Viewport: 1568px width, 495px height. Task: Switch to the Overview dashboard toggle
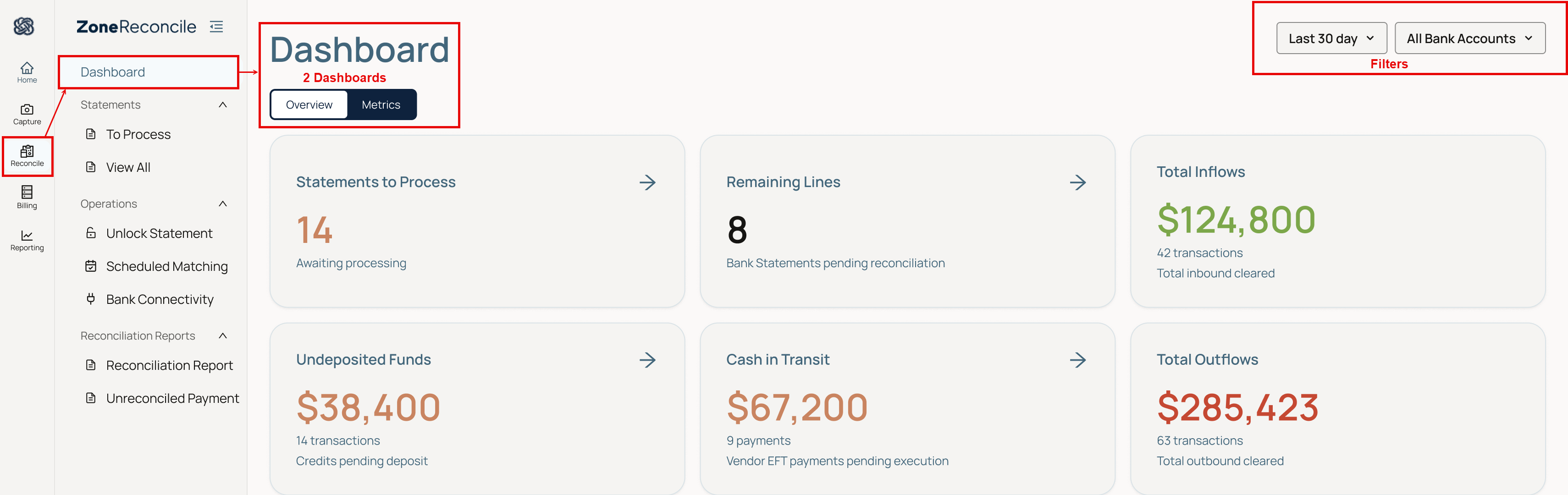309,104
